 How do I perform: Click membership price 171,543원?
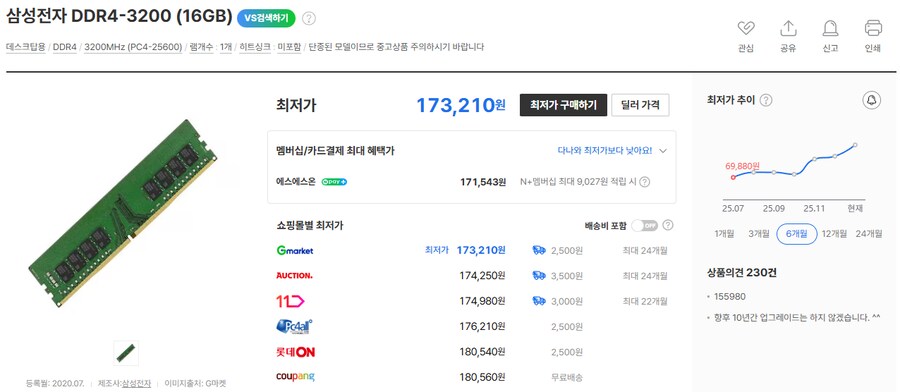coord(483,182)
